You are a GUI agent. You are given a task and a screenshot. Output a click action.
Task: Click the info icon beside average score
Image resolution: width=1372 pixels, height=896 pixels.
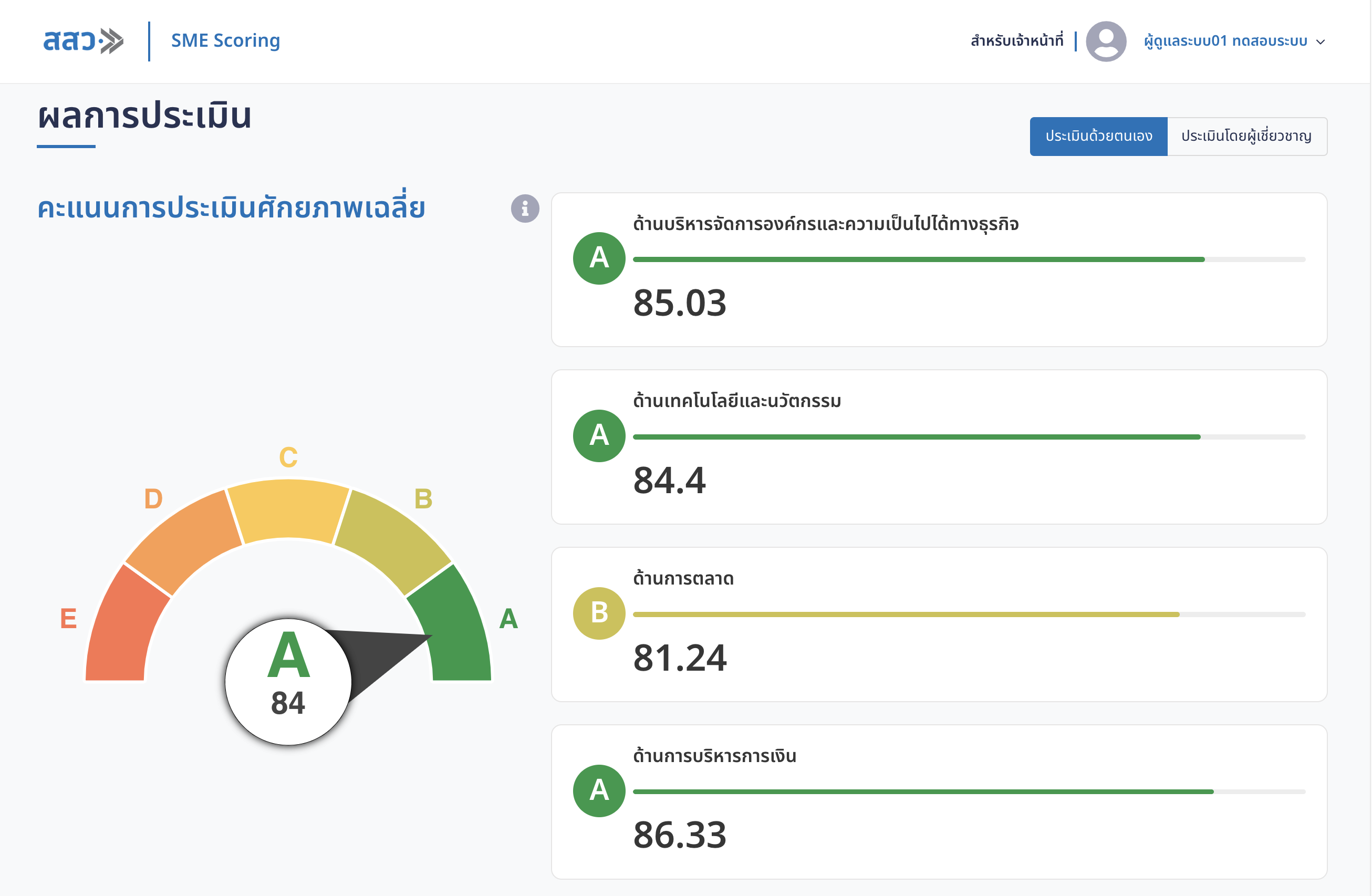pos(525,208)
